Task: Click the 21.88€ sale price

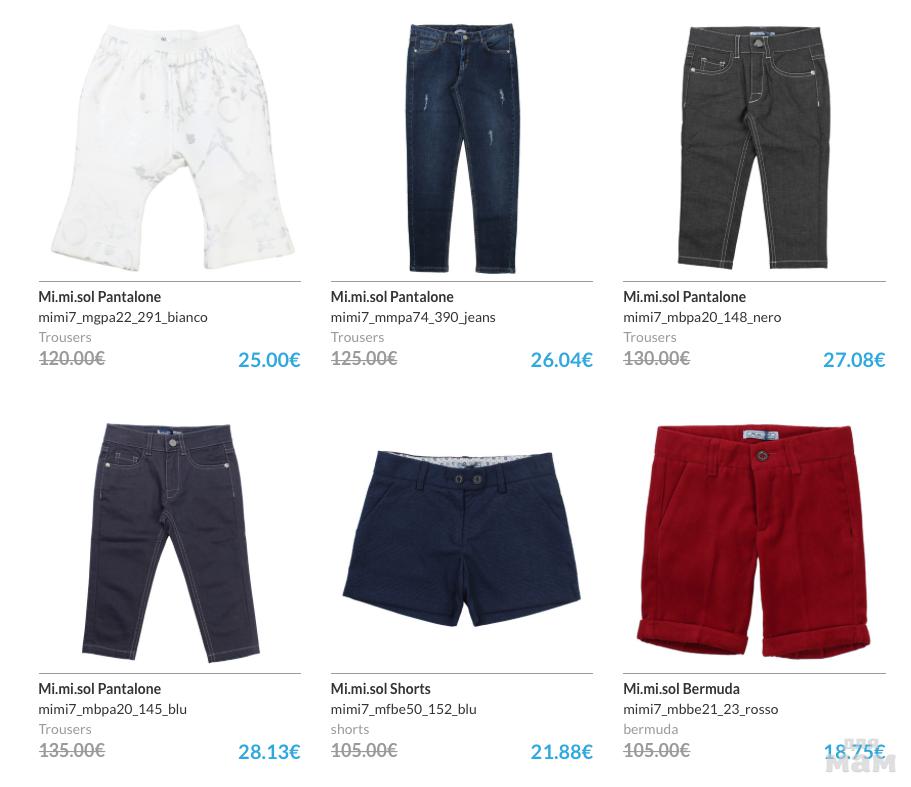Action: tap(561, 752)
